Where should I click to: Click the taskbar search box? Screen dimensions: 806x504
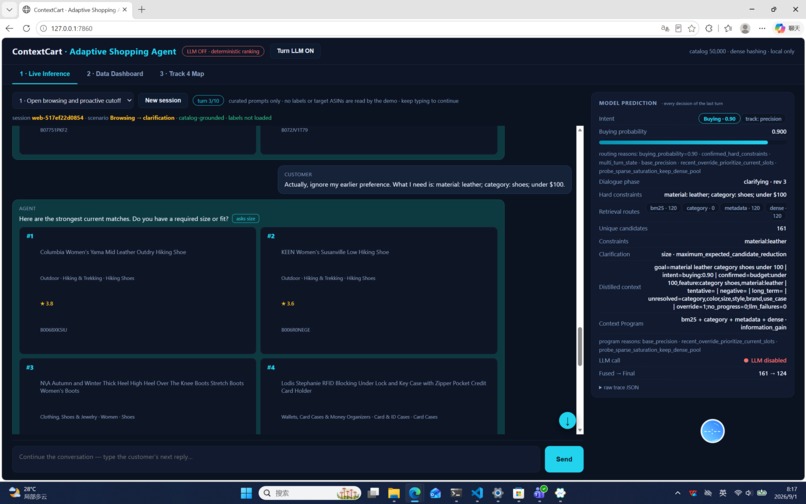click(310, 493)
